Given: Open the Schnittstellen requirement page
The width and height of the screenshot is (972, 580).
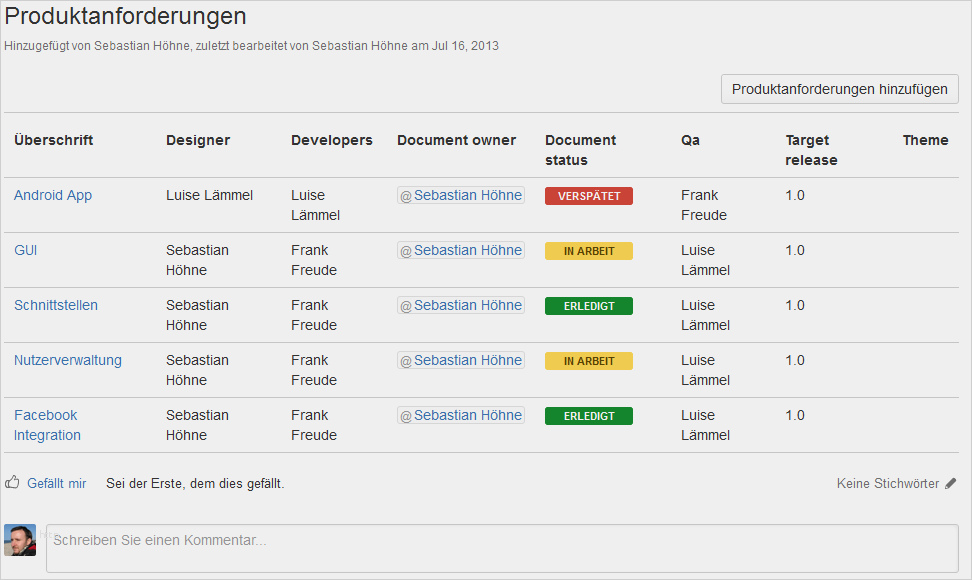Looking at the screenshot, I should [x=55, y=305].
